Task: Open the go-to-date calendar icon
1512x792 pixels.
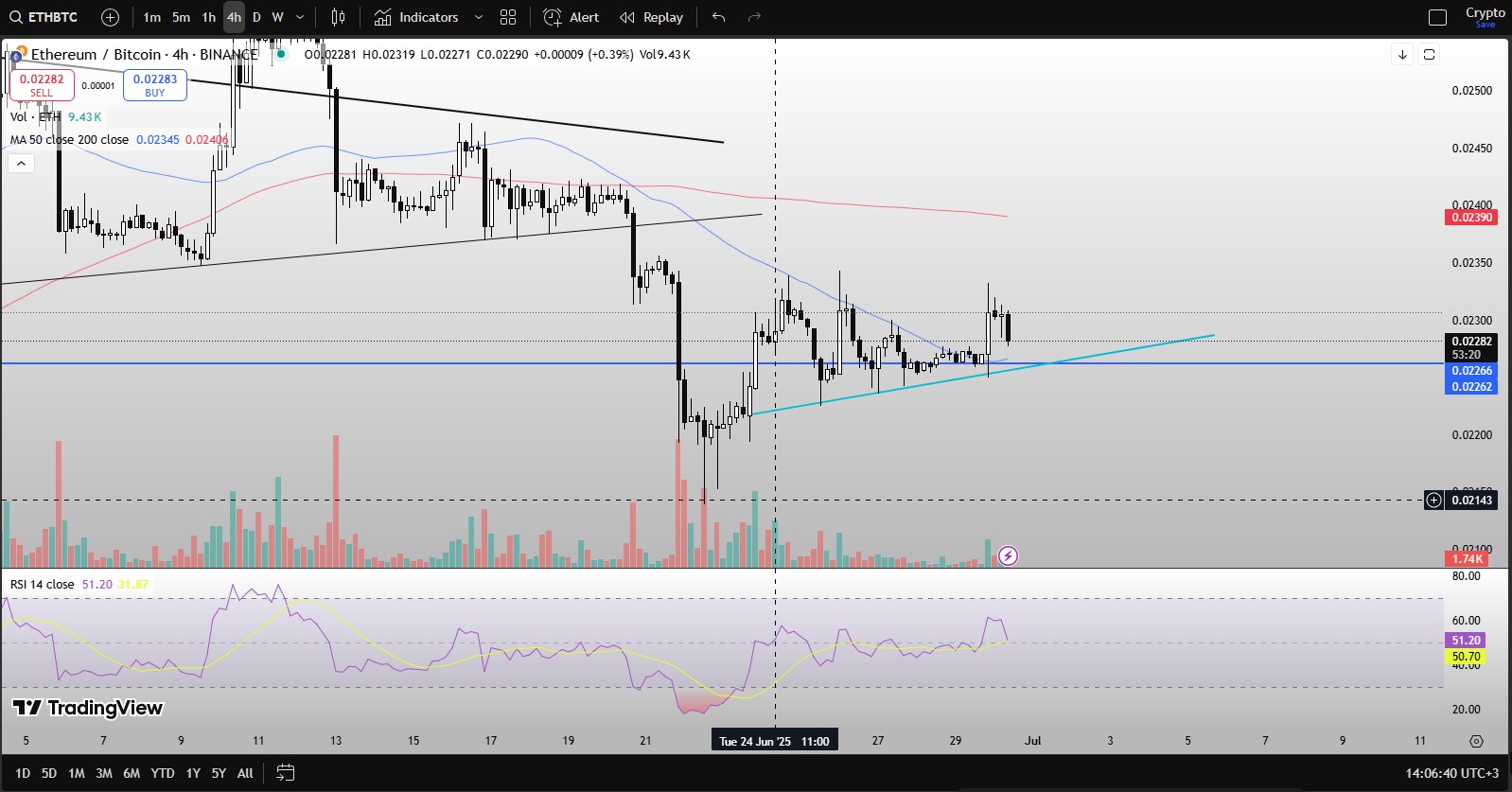Action: point(285,773)
